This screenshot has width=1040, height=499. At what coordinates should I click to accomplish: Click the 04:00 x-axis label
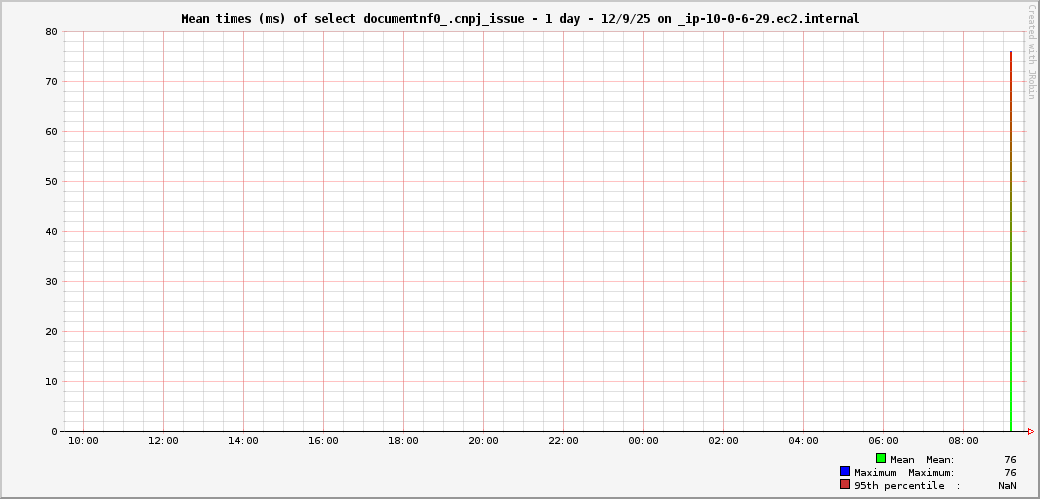pyautogui.click(x=803, y=441)
